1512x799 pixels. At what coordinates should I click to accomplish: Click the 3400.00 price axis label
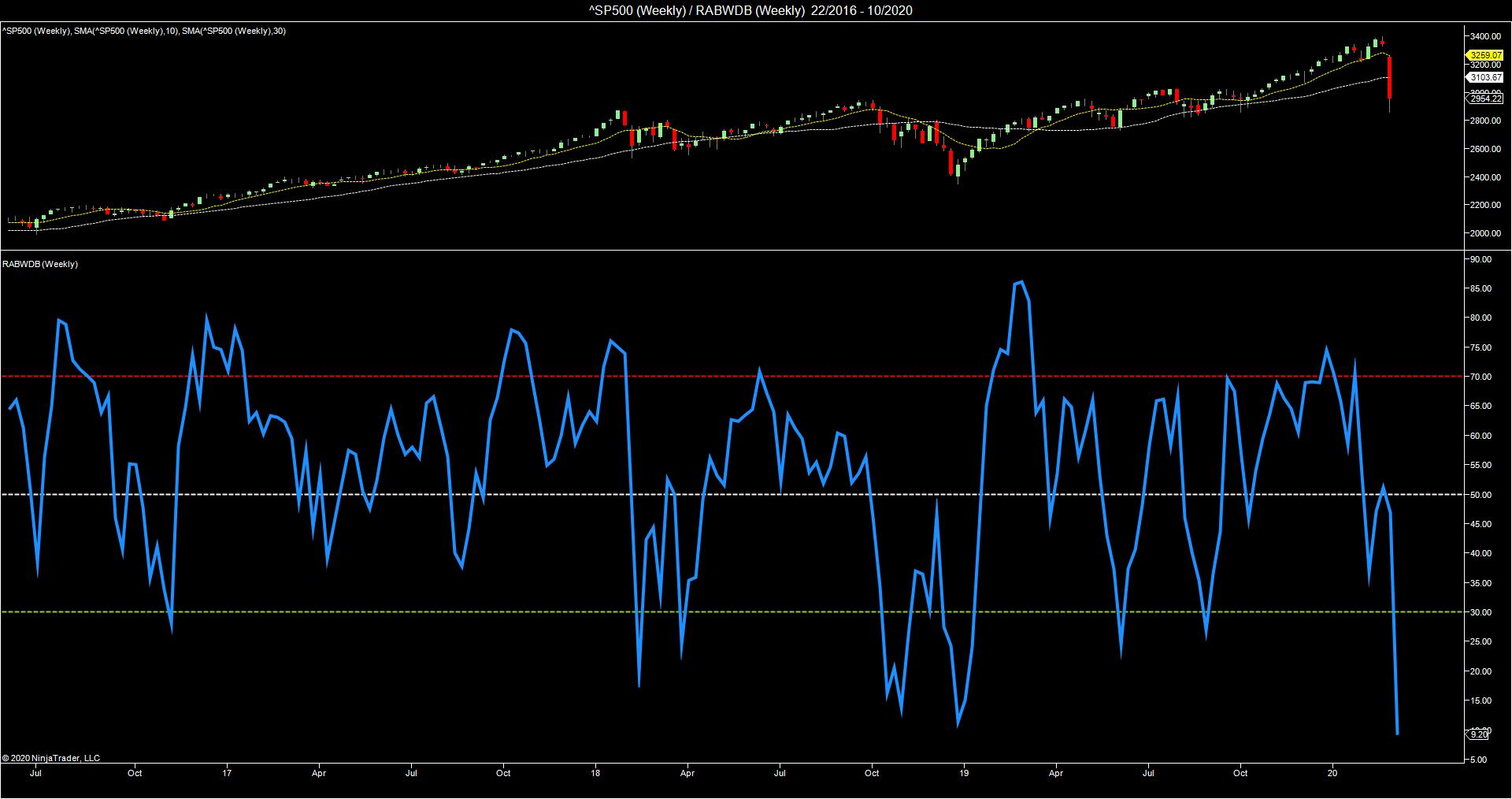click(1484, 36)
